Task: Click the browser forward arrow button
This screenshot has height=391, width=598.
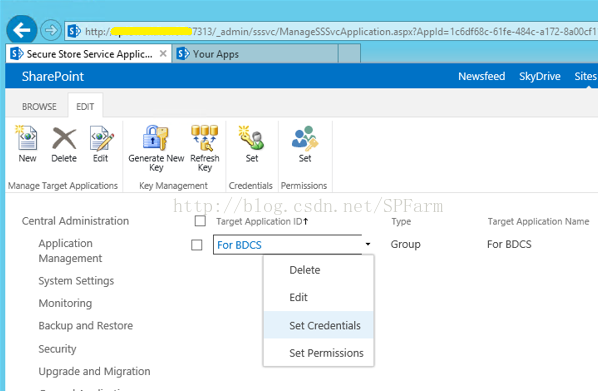Action: (x=51, y=30)
